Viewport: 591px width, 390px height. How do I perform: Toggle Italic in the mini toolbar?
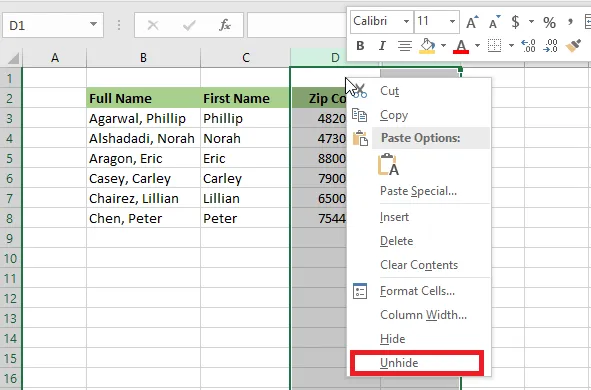point(382,46)
